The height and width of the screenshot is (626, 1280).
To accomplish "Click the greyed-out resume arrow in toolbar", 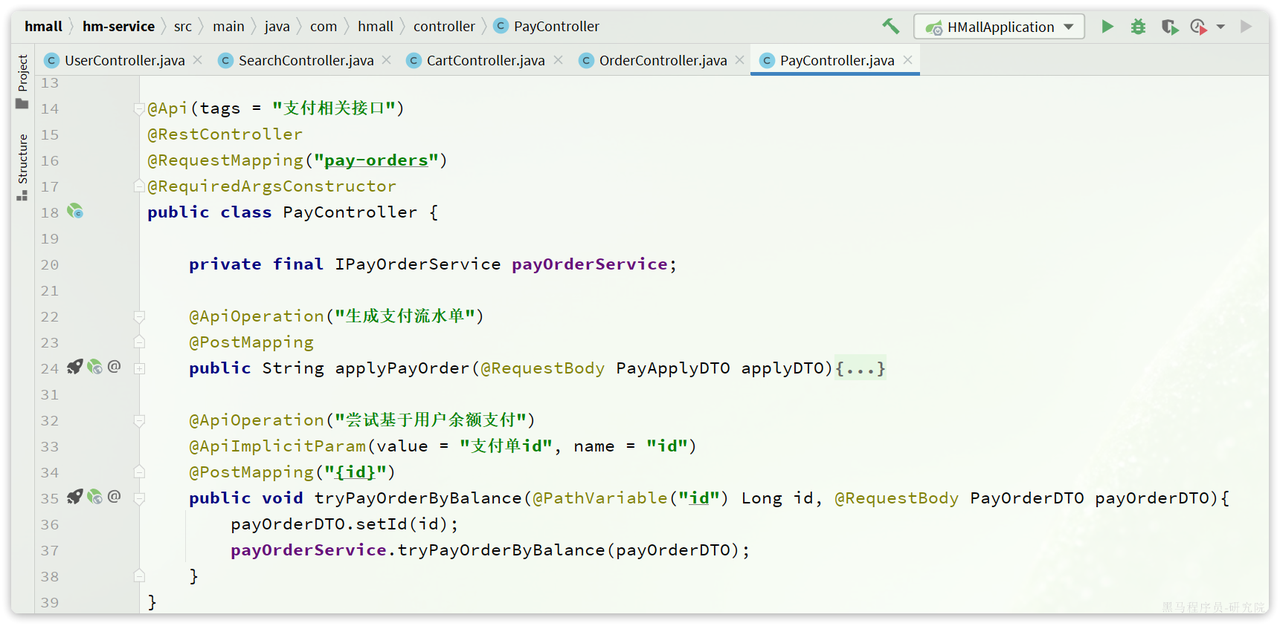I will [x=1246, y=27].
